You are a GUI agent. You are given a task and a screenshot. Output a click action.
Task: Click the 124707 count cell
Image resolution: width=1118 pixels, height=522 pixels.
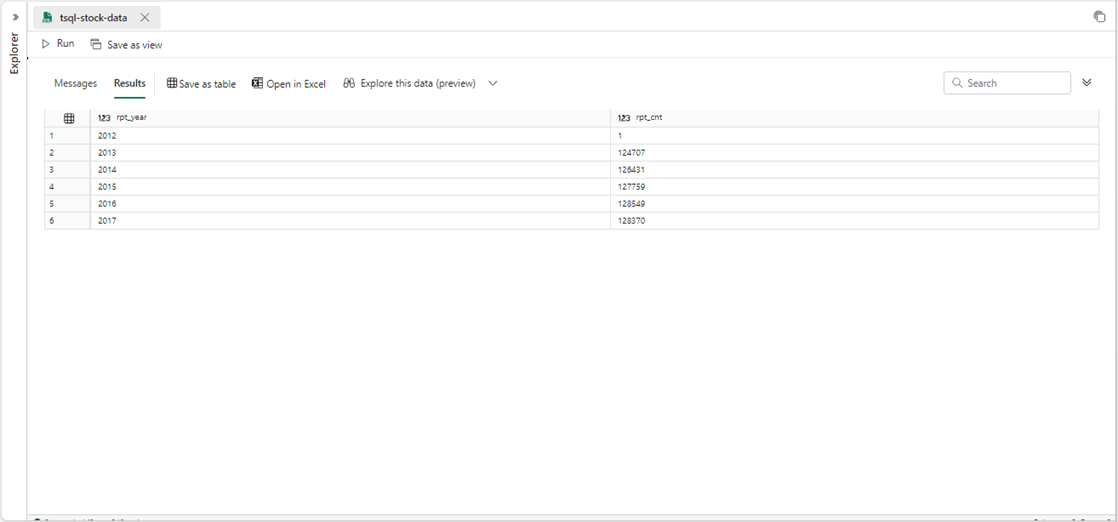(854, 153)
